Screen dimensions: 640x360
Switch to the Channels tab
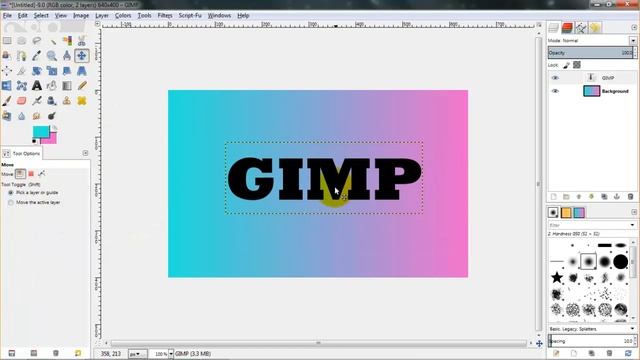tap(567, 27)
